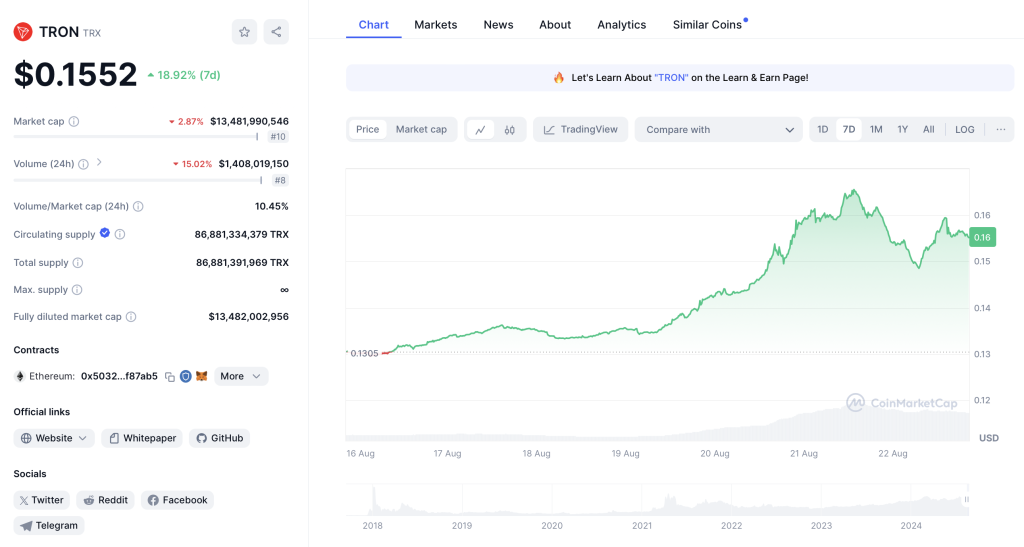Click the share icon next to TRON
This screenshot has height=547, width=1024.
tap(276, 32)
